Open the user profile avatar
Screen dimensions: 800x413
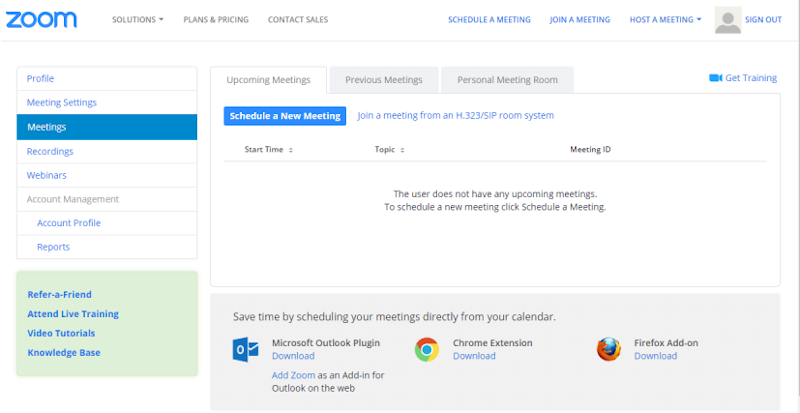728,20
